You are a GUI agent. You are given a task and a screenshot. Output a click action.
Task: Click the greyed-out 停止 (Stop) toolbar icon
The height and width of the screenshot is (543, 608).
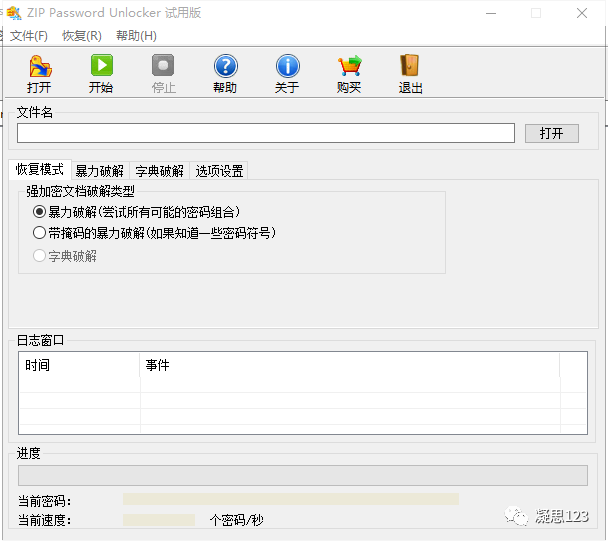tap(163, 73)
